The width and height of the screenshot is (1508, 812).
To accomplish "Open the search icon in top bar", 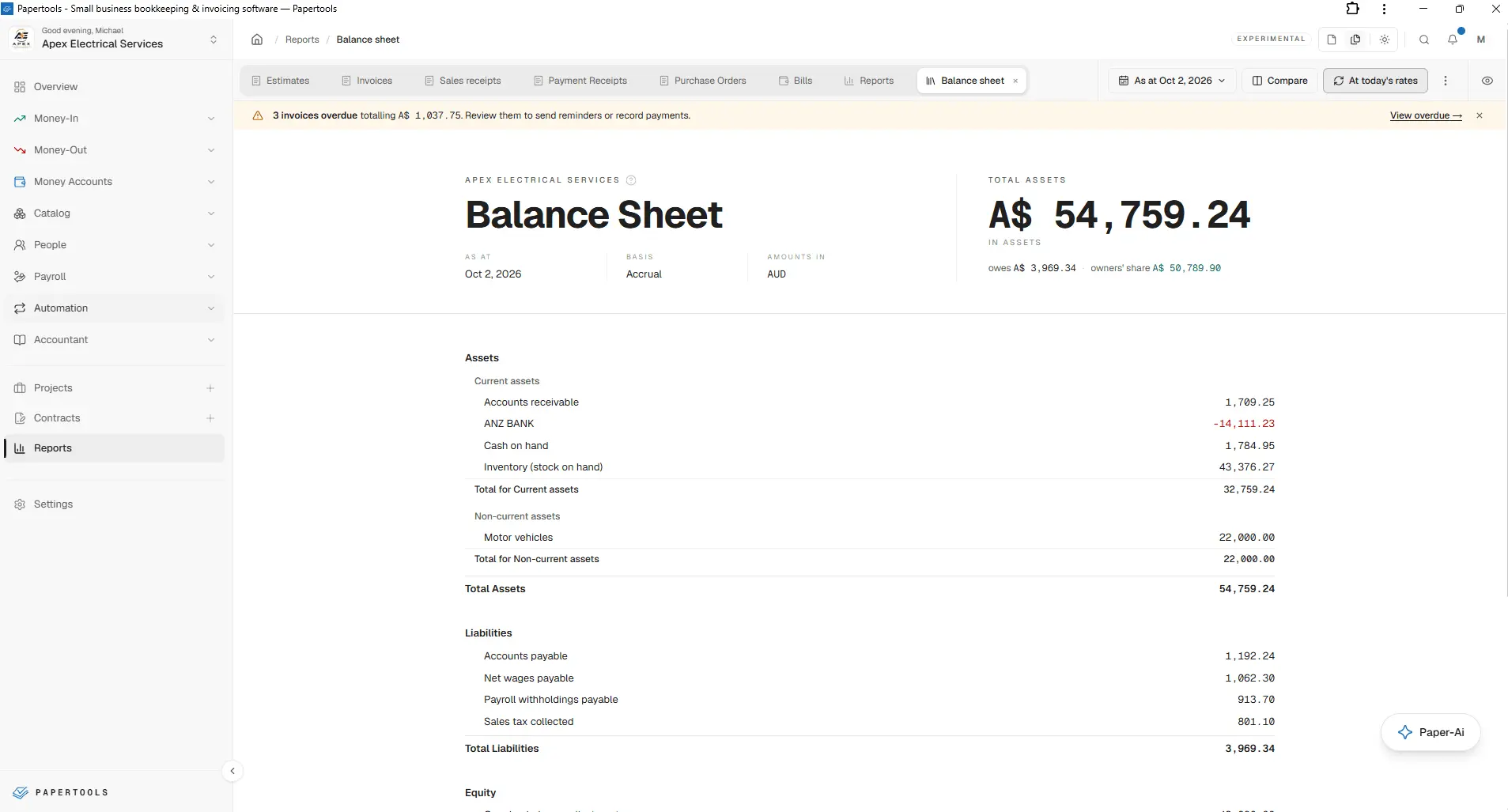I will tap(1424, 40).
